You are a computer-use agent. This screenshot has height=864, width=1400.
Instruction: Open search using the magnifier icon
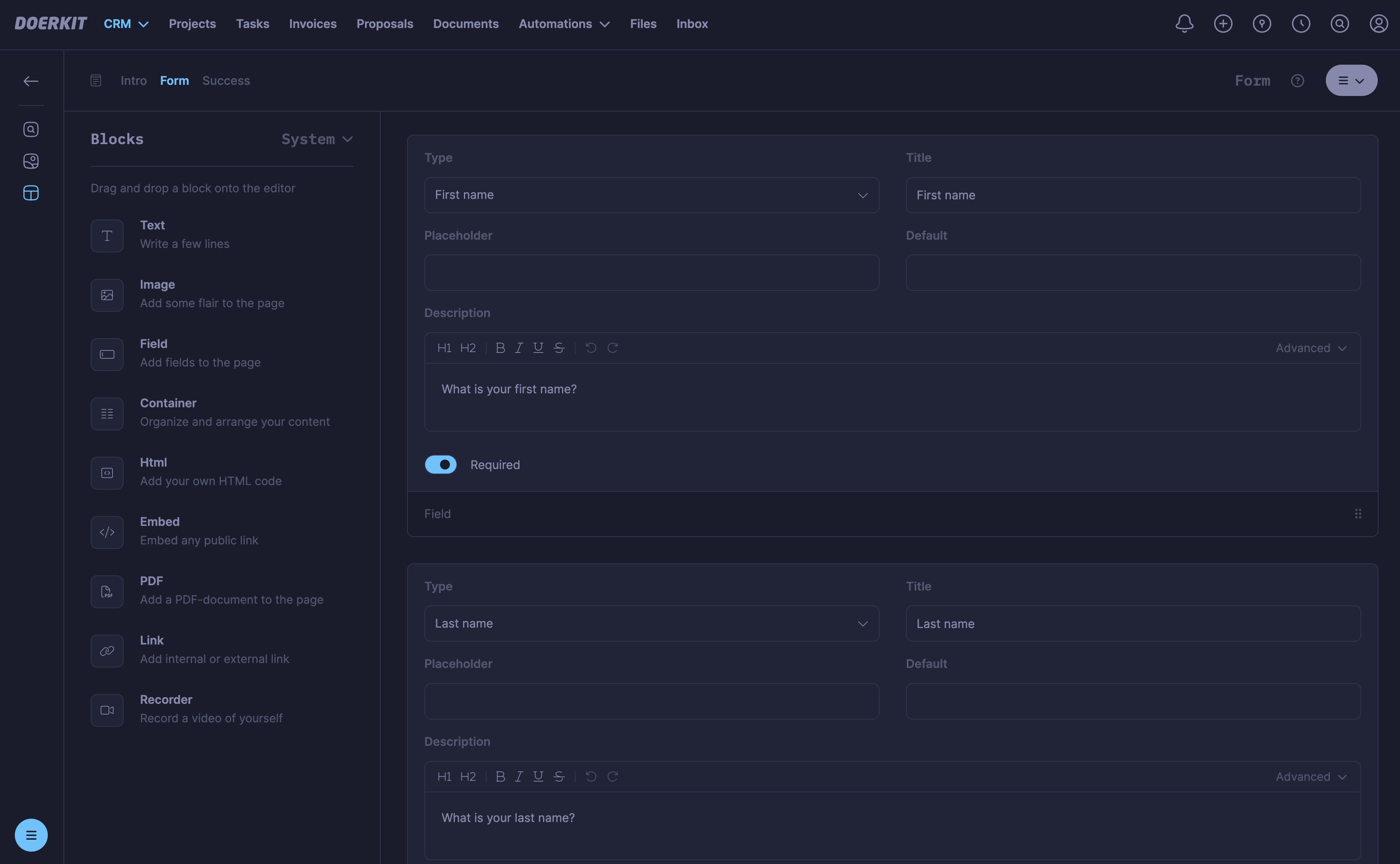click(1339, 23)
